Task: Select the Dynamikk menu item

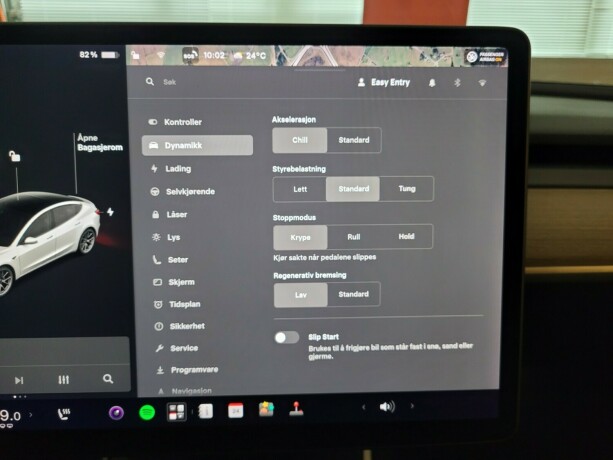Action: tap(197, 145)
